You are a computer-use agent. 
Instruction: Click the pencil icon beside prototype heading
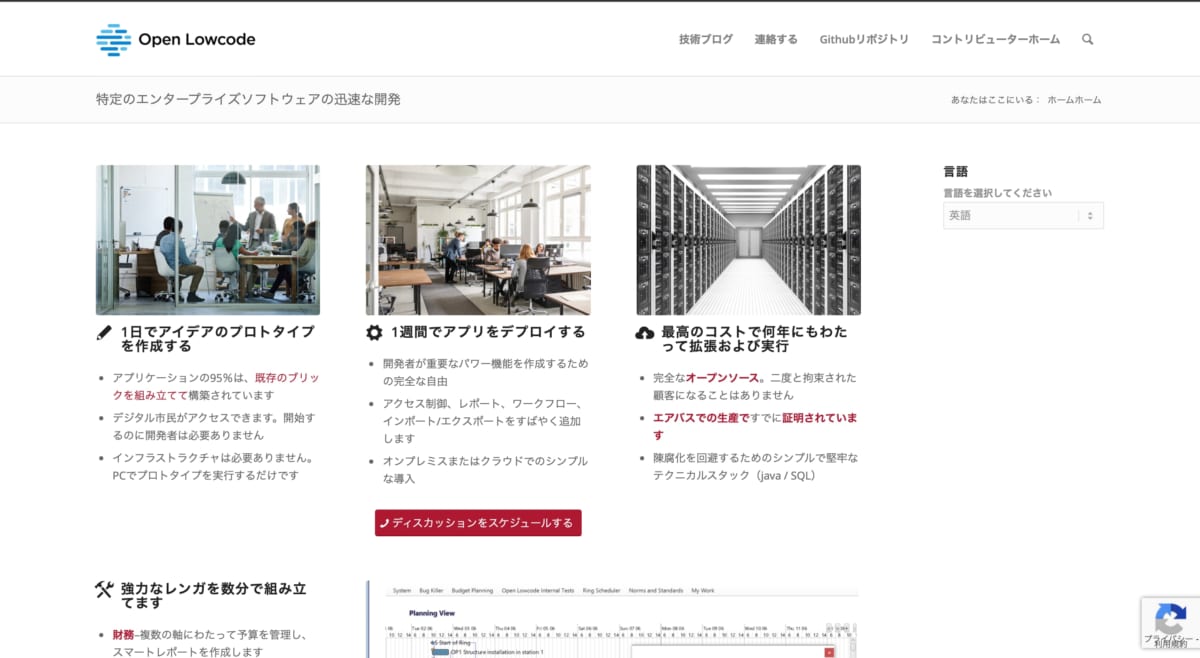click(x=104, y=333)
